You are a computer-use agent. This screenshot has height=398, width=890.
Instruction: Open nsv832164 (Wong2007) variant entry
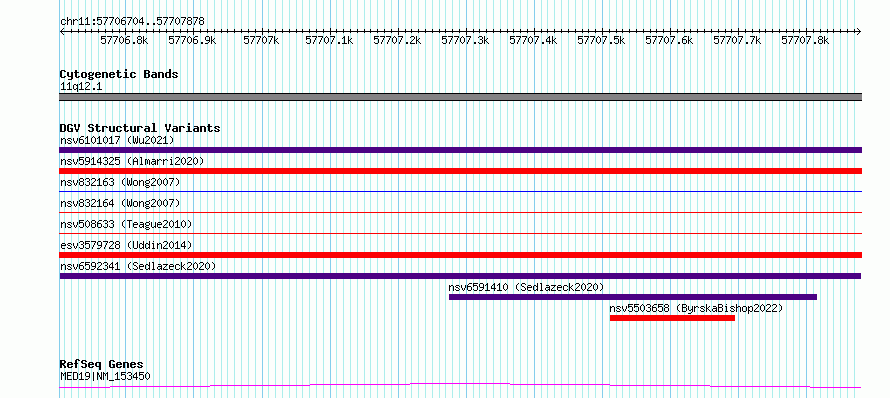(x=120, y=203)
